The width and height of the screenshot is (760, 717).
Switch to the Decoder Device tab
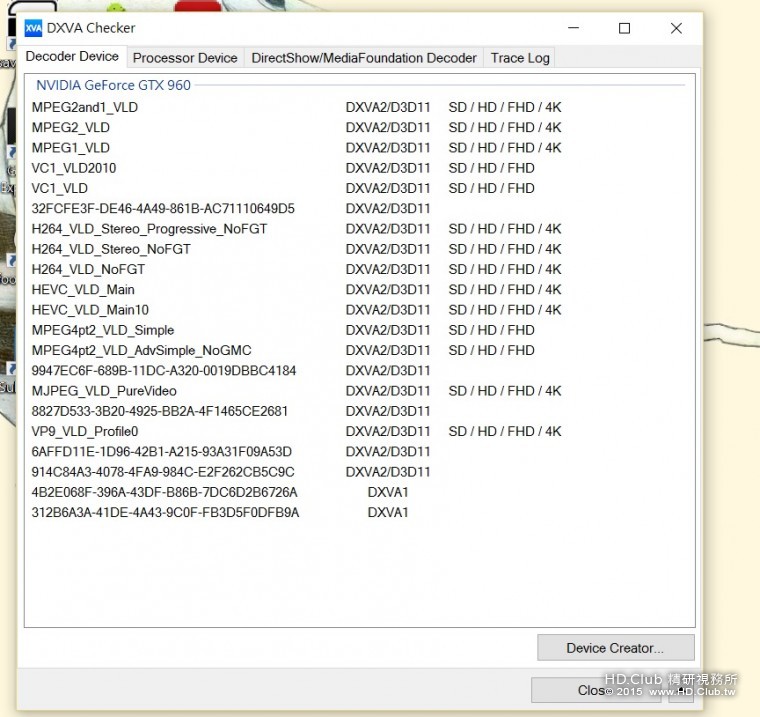point(72,56)
